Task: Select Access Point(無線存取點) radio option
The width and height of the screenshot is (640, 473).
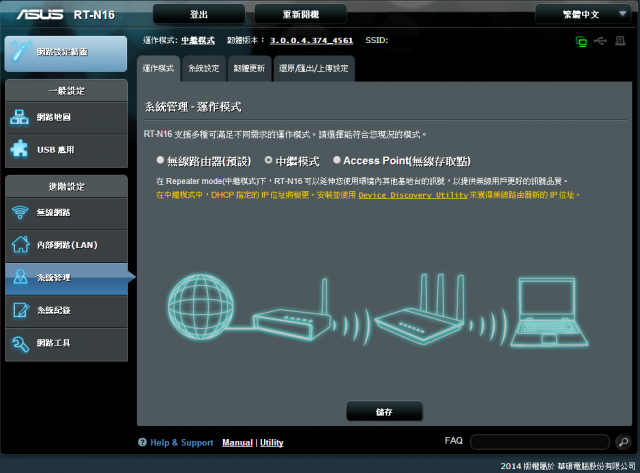Action: [x=337, y=160]
